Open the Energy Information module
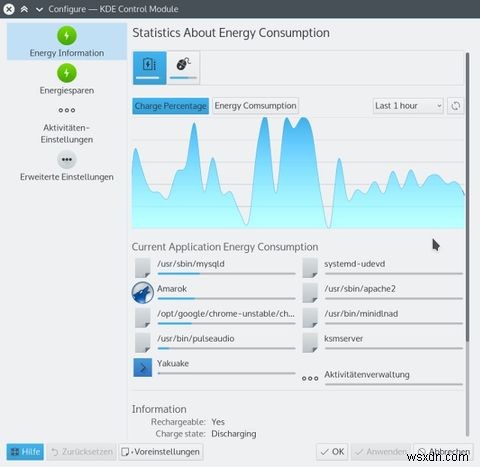 click(x=67, y=42)
